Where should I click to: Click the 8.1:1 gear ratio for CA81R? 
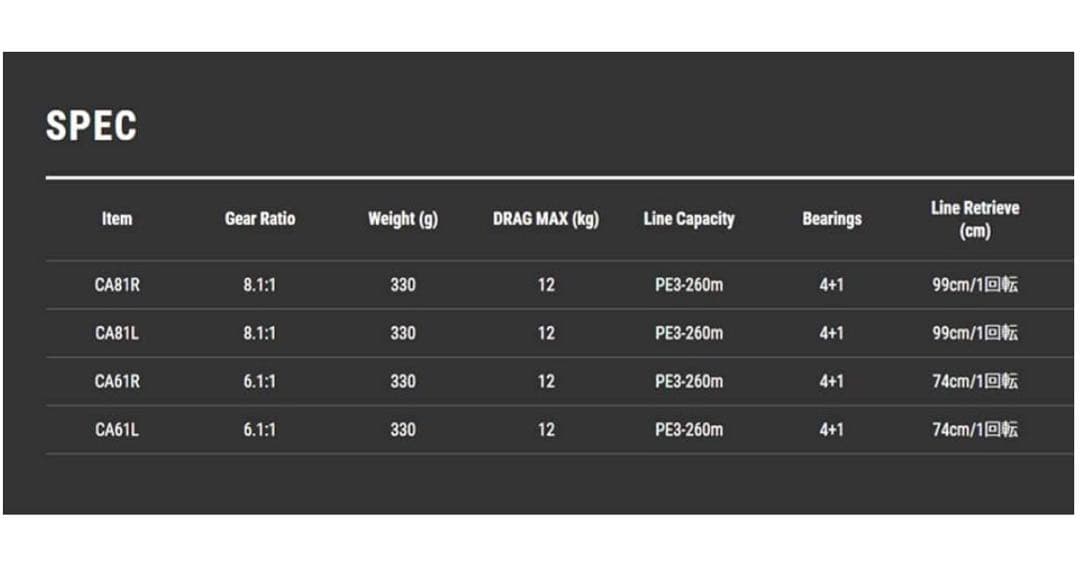(260, 285)
